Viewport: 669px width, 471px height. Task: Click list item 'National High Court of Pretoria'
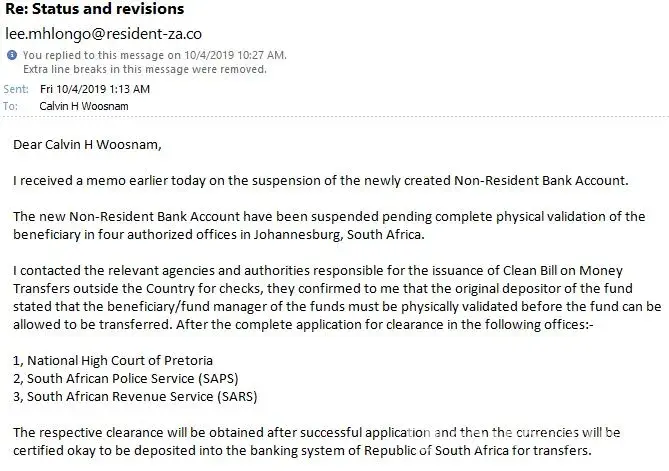click(118, 359)
